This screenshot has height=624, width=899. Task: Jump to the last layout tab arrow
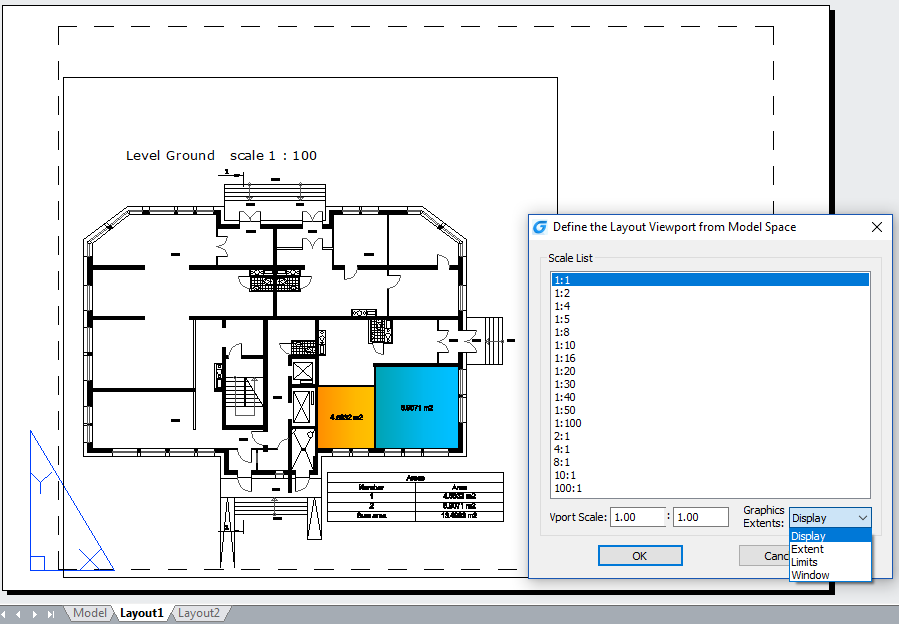(51, 614)
